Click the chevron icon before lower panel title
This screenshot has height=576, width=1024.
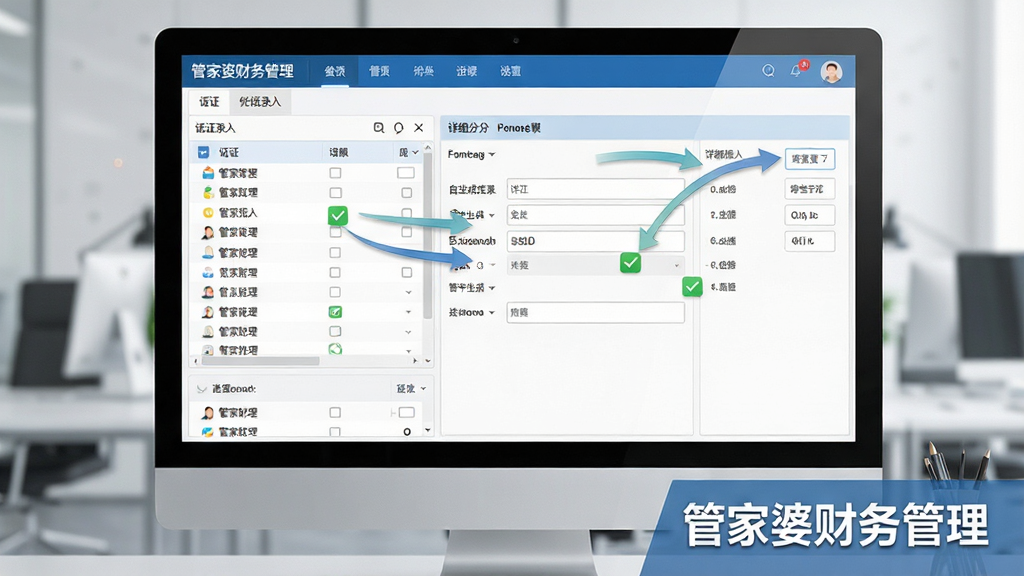[201, 389]
